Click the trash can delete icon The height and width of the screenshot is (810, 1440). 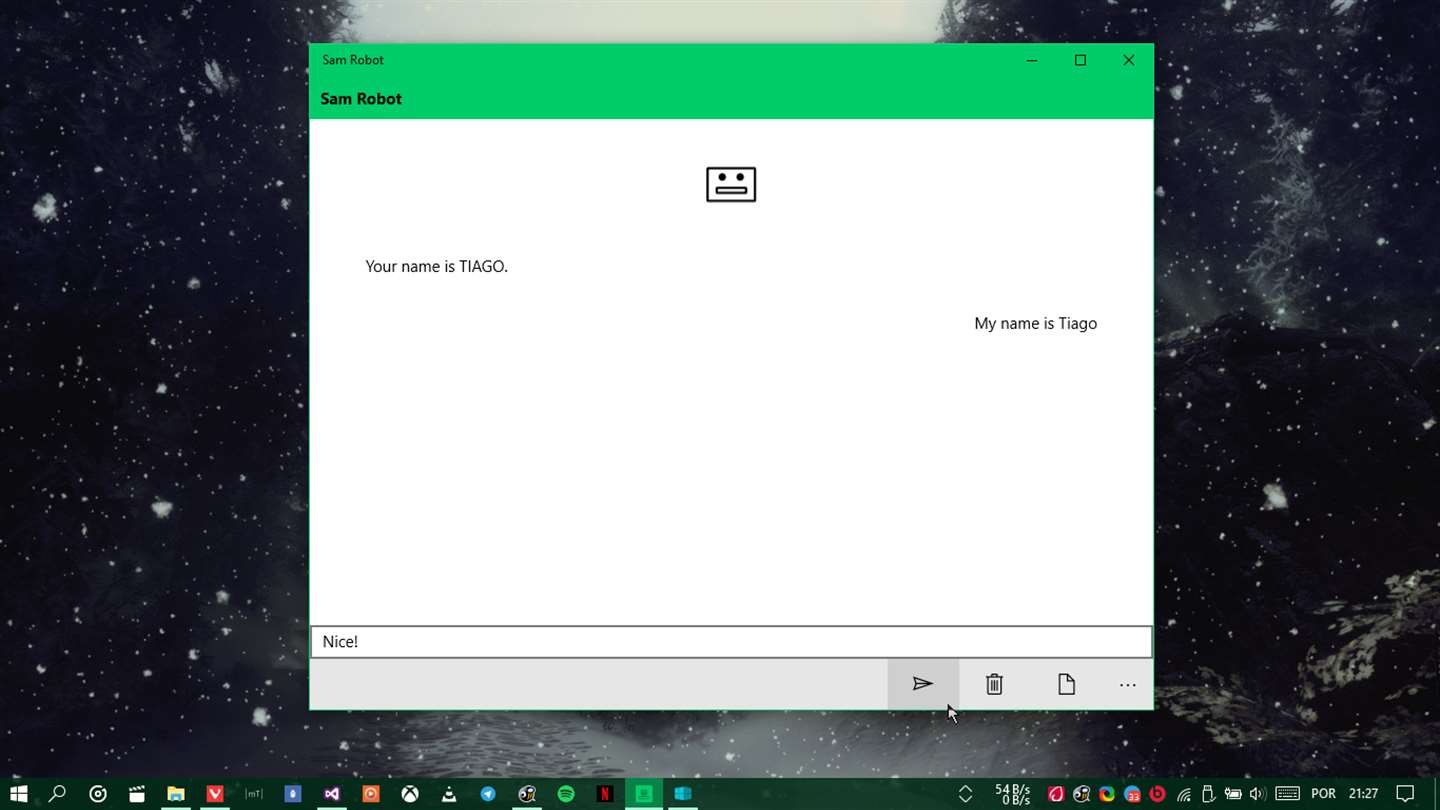click(x=994, y=684)
